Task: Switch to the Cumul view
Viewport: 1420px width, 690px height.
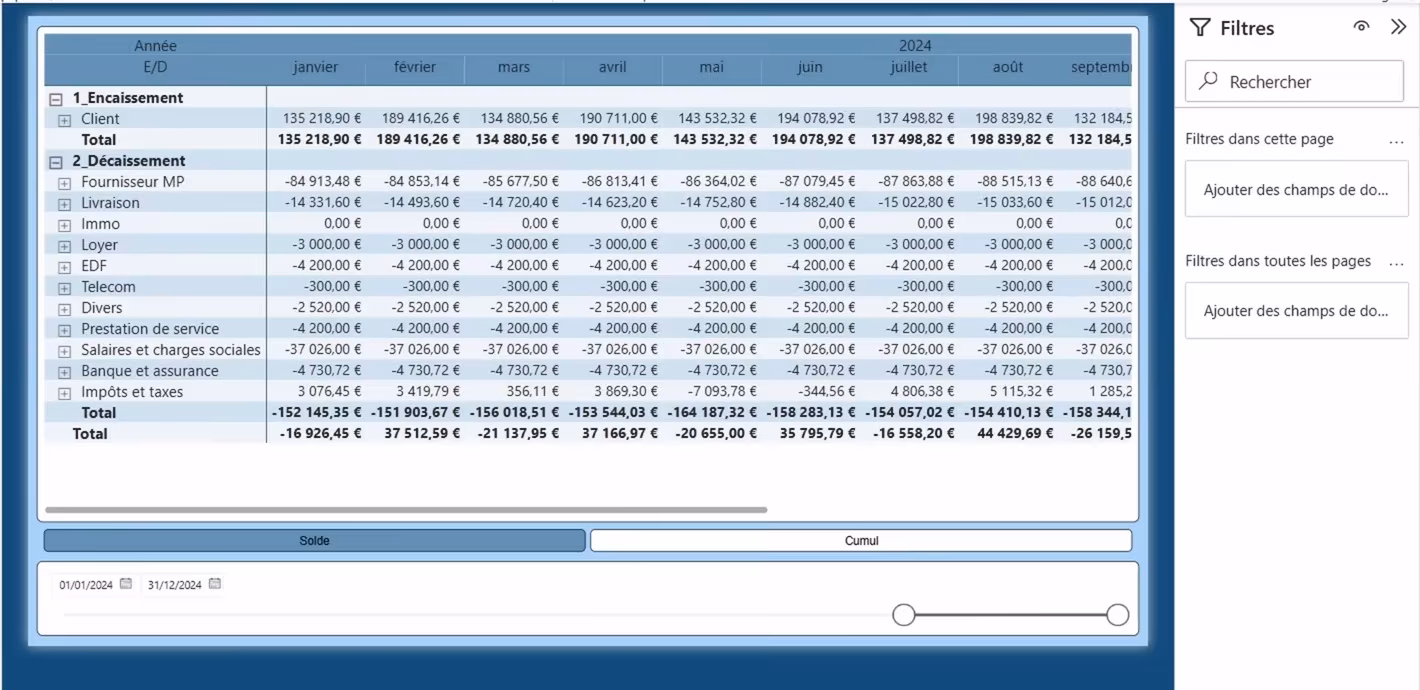Action: tap(861, 541)
